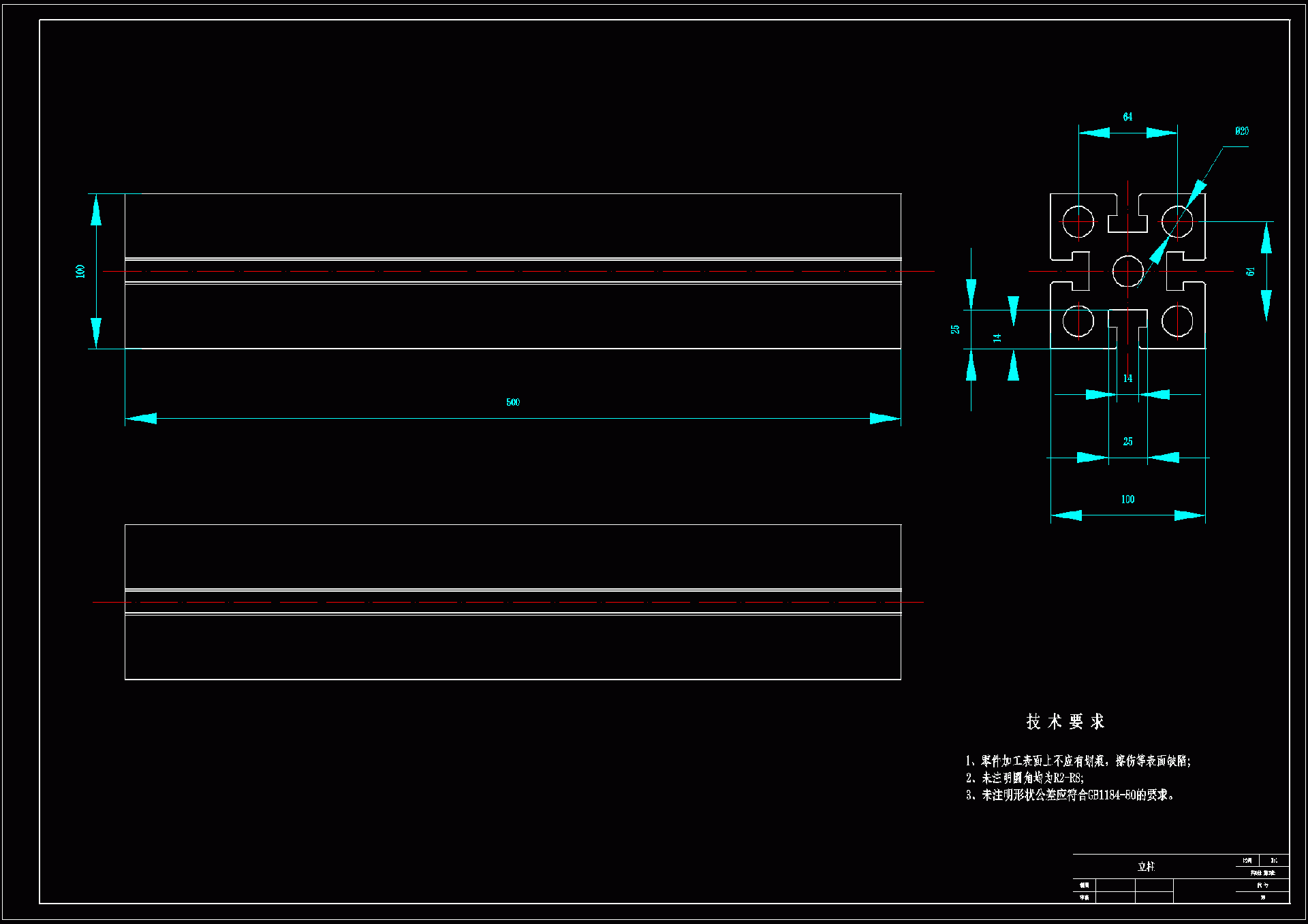The height and width of the screenshot is (924, 1308).
Task: Click the bottom-right hole of cross-section
Action: coord(1177,321)
